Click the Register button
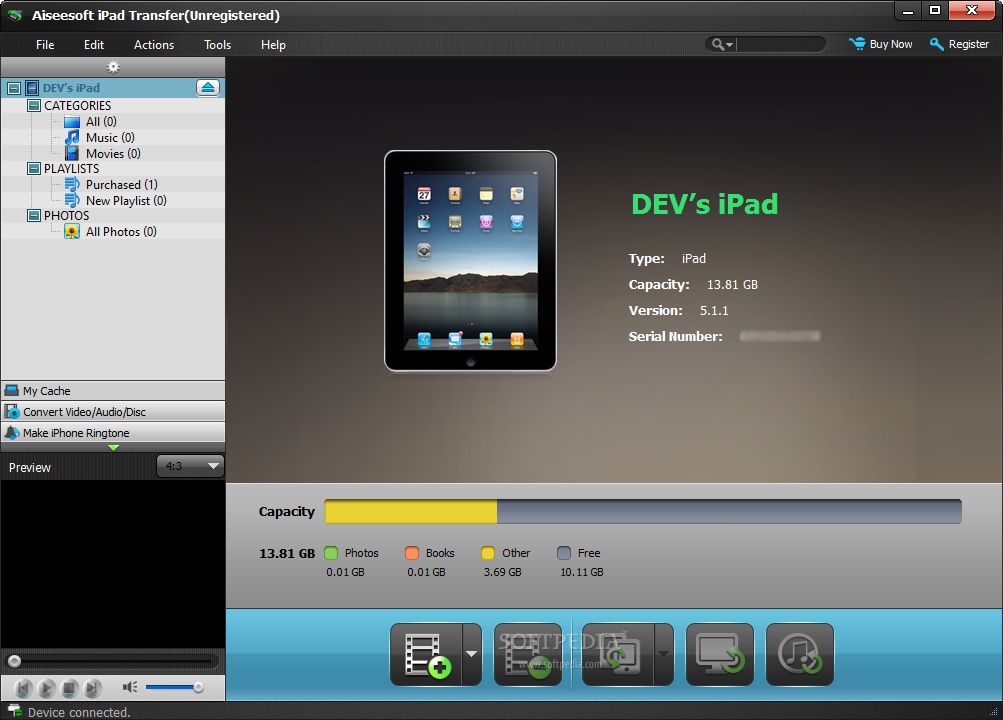This screenshot has width=1003, height=720. 960,44
